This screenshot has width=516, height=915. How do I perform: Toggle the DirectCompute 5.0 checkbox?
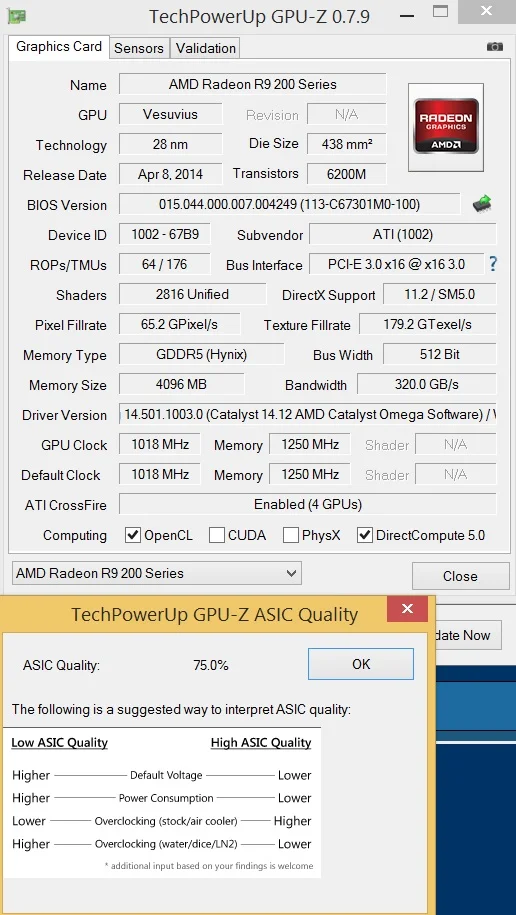365,535
